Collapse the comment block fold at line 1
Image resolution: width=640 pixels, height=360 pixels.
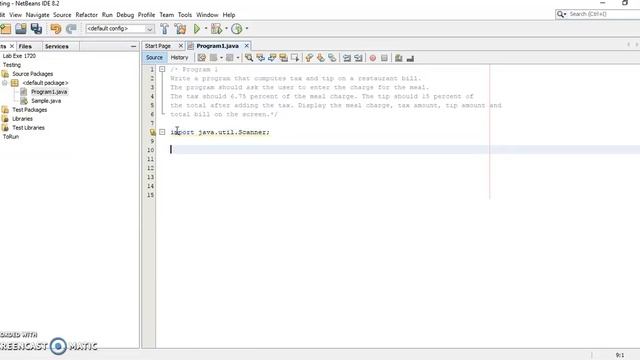pyautogui.click(x=162, y=69)
